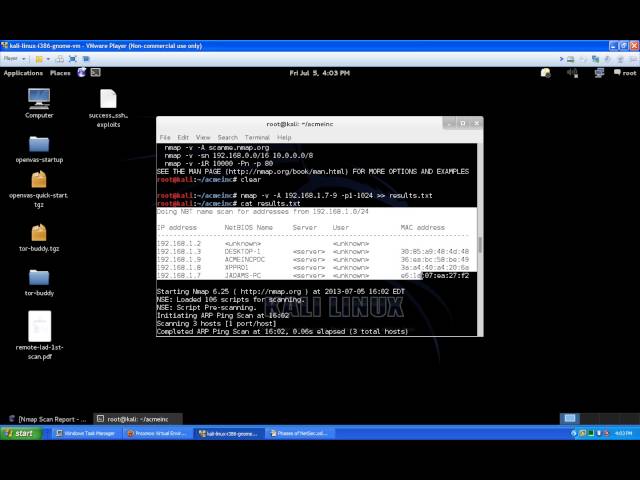Click the VMware network adapter device icon
640x480 pixels.
(596, 59)
